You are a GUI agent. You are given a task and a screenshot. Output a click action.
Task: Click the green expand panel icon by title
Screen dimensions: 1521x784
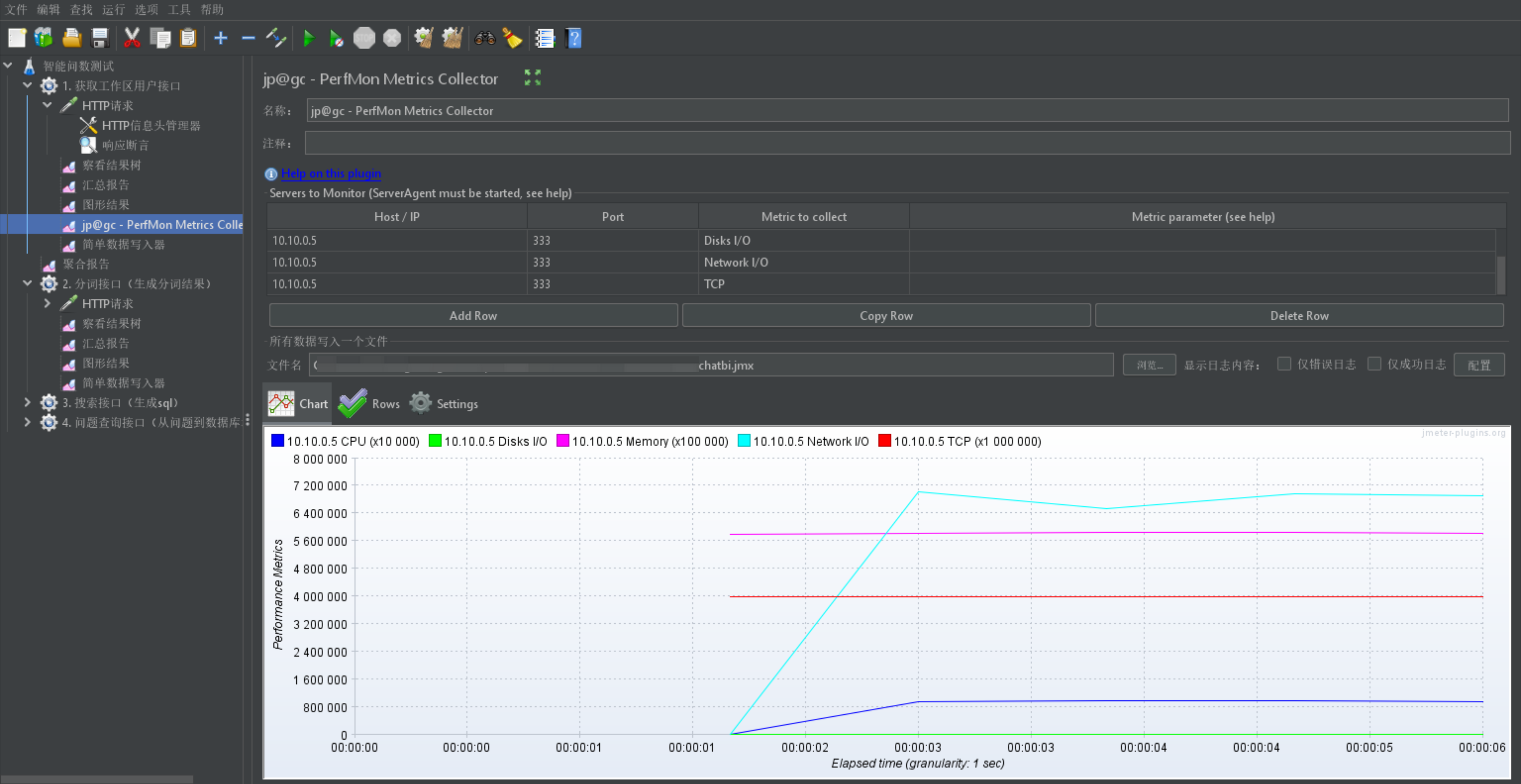pos(533,77)
